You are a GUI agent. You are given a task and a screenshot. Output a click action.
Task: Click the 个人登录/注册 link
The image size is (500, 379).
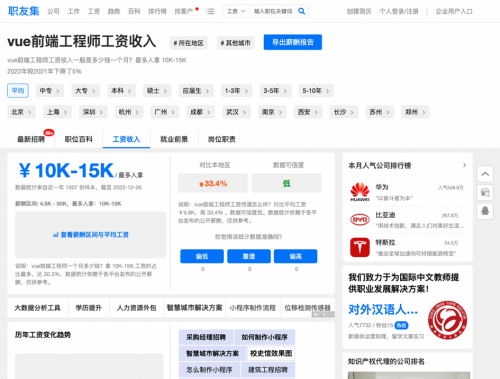tap(399, 11)
